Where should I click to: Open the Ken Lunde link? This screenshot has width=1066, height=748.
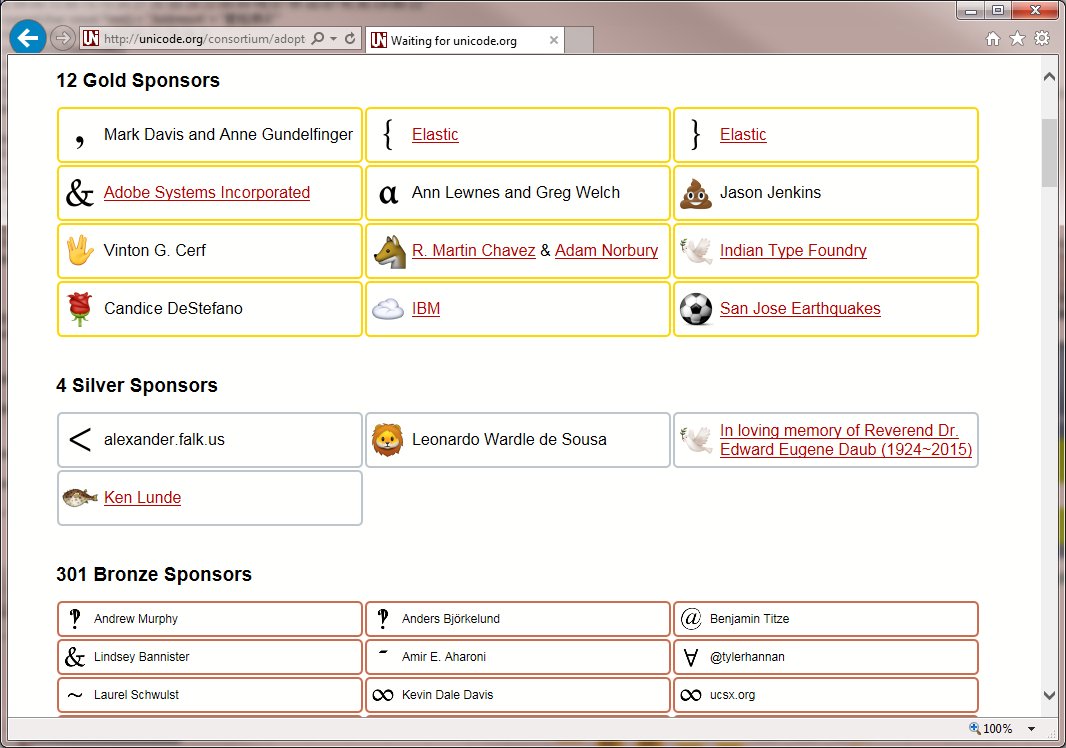point(143,497)
